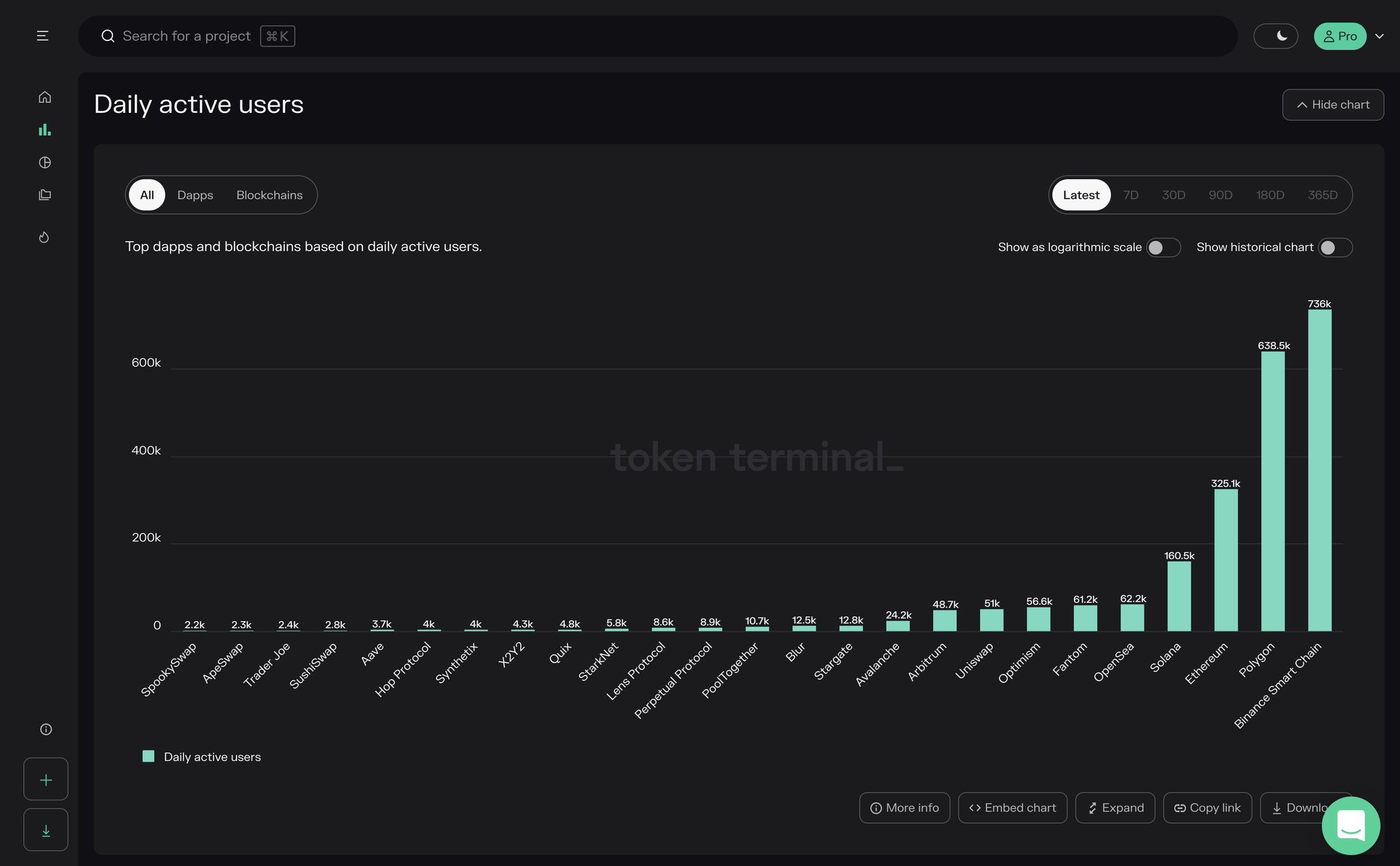The width and height of the screenshot is (1400, 866).
Task: Open the trending flame icon
Action: tap(44, 237)
